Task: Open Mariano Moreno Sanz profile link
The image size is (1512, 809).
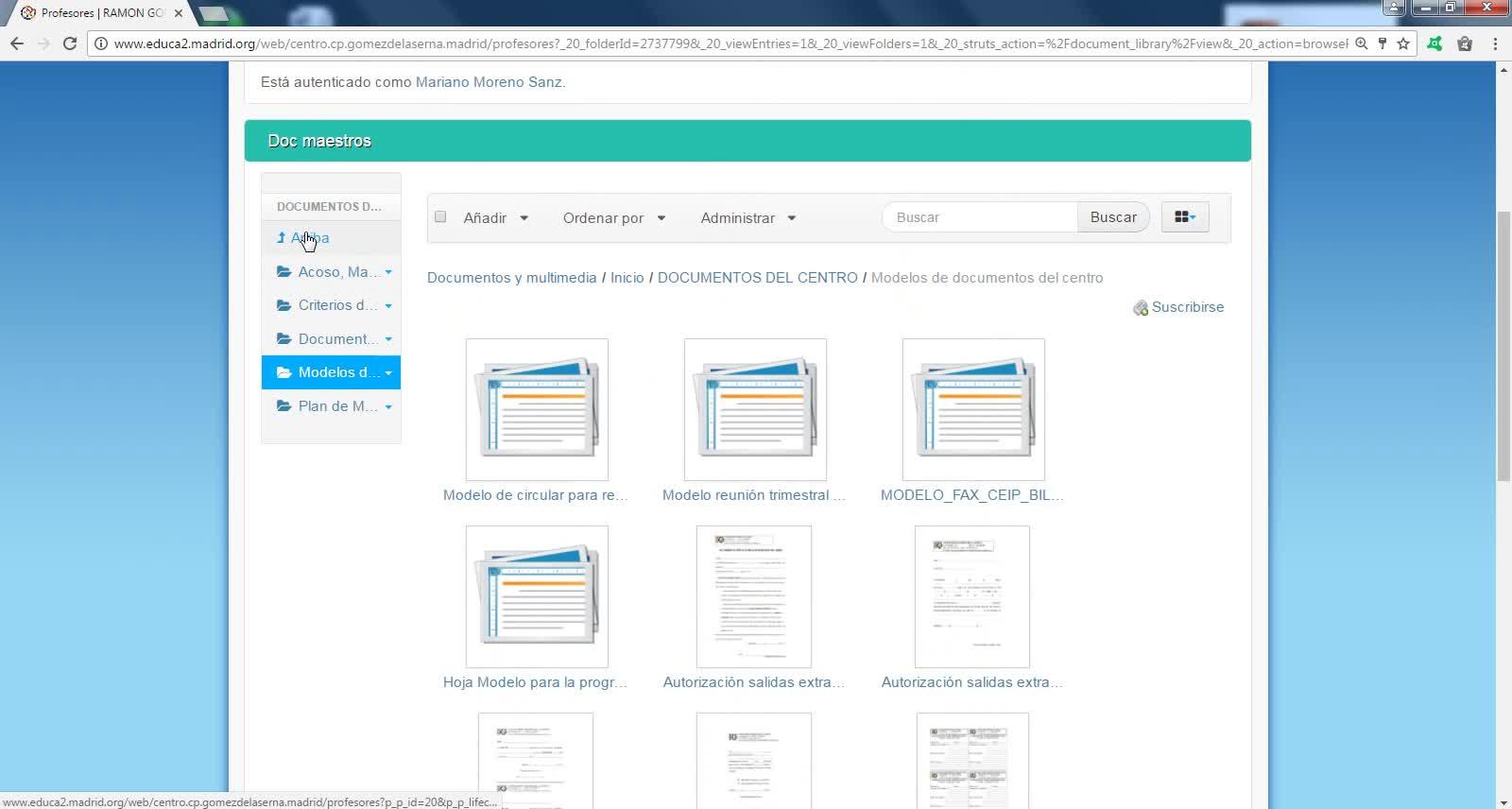Action: (x=489, y=82)
